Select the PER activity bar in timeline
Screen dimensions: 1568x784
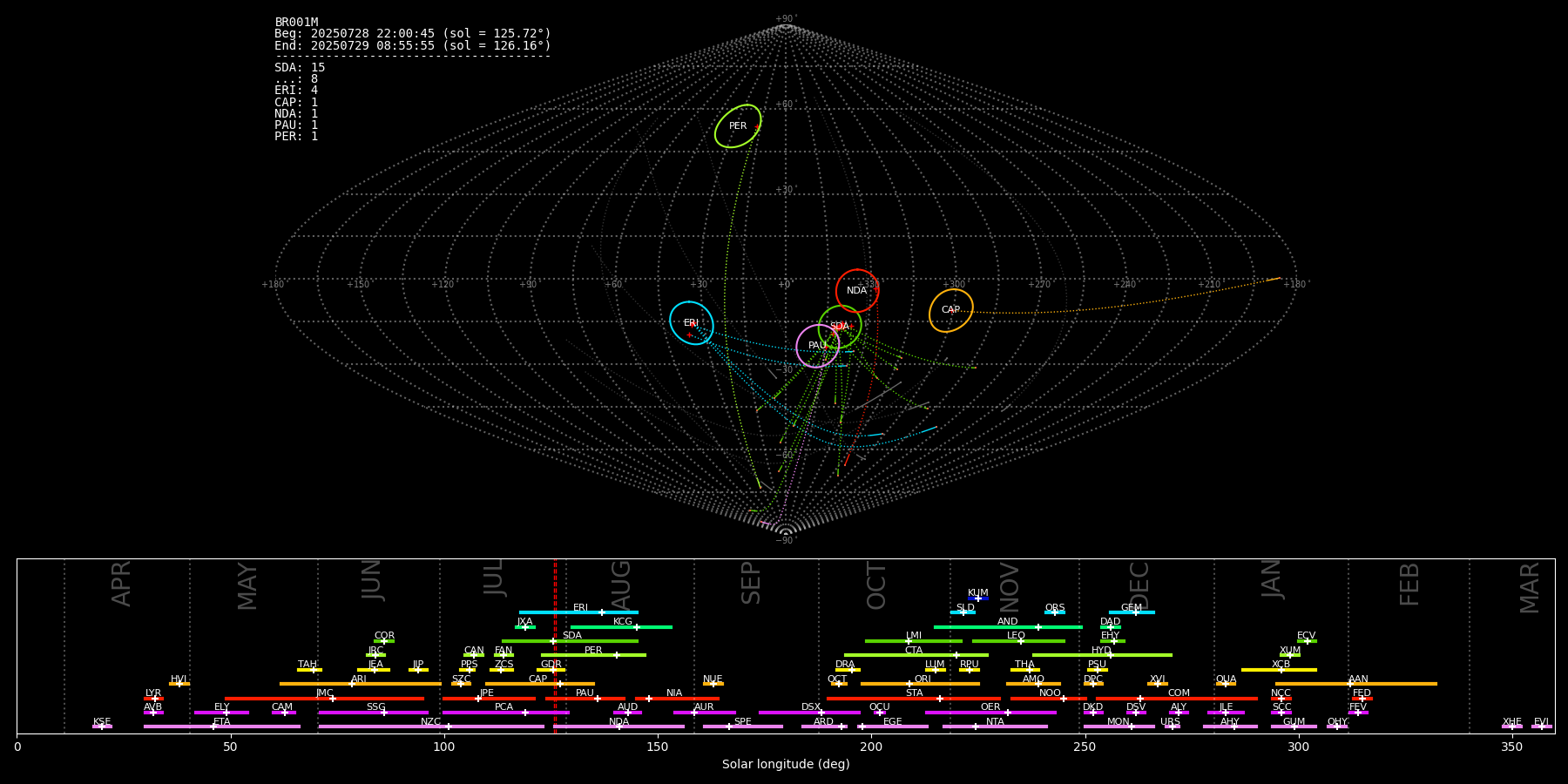pos(593,655)
